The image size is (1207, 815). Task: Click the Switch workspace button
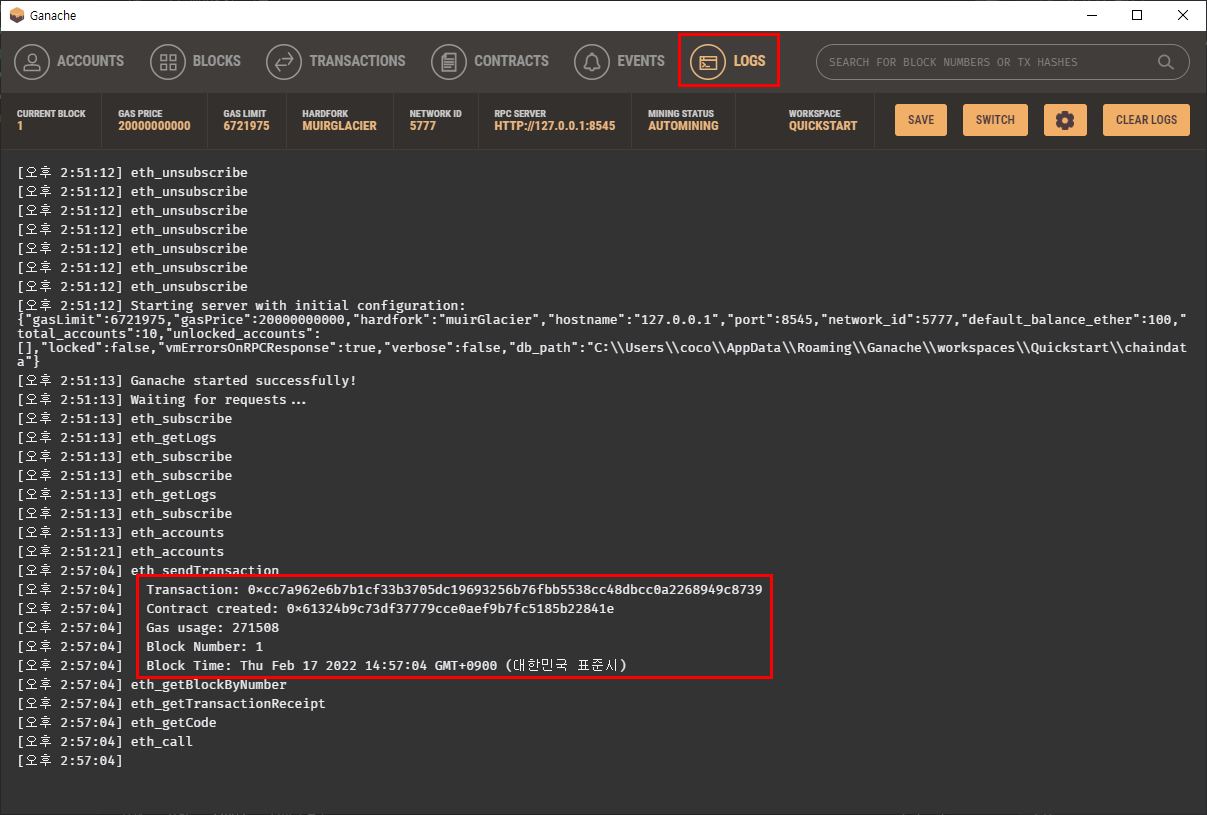pos(995,120)
